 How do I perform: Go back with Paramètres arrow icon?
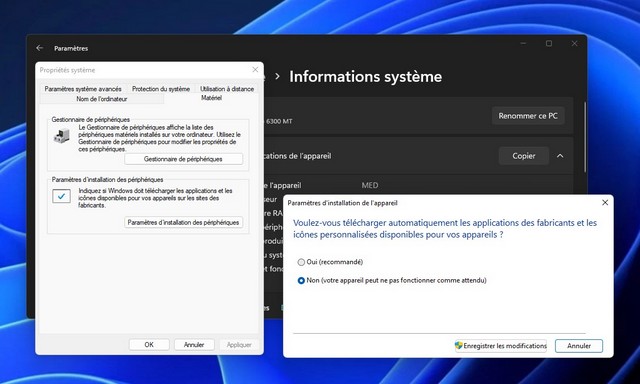[x=40, y=48]
